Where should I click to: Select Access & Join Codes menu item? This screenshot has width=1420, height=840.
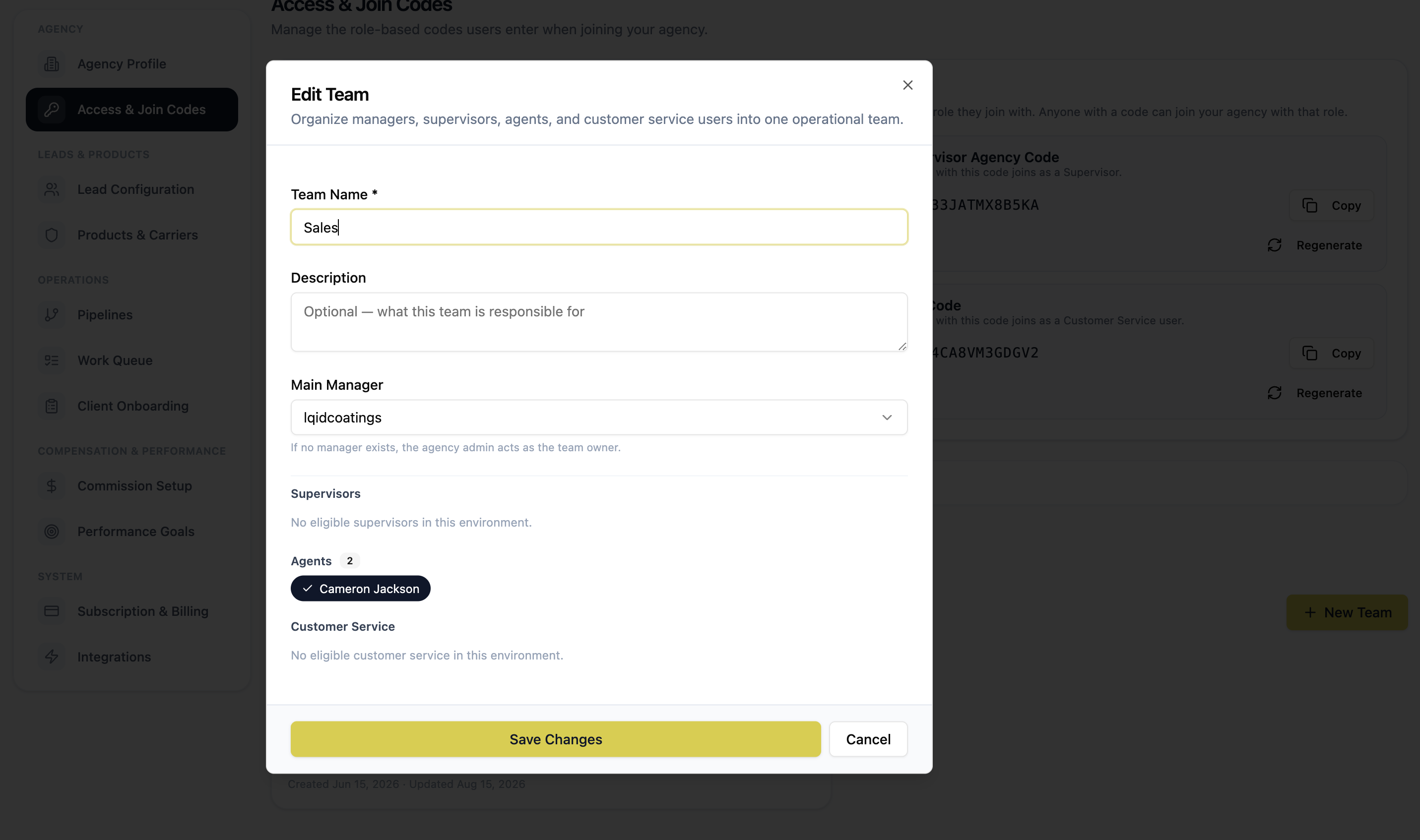(x=131, y=109)
